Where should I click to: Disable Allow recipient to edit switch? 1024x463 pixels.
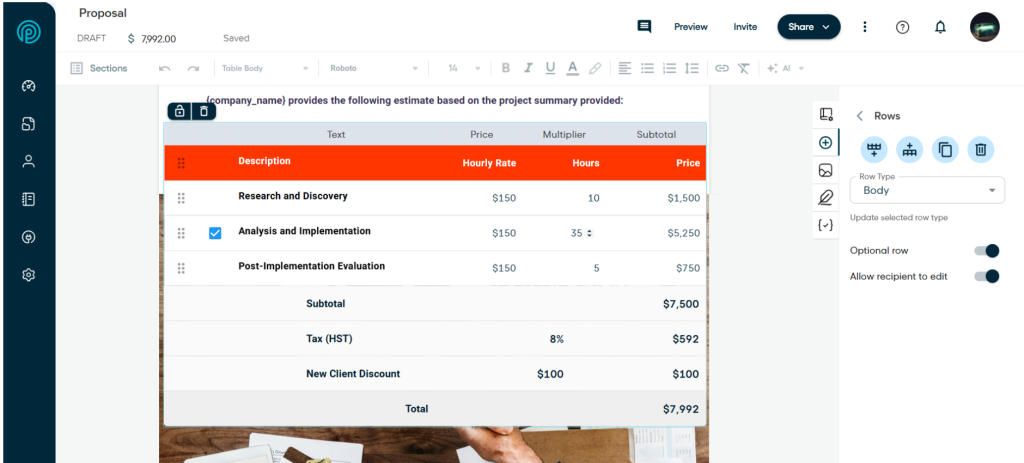pyautogui.click(x=986, y=276)
